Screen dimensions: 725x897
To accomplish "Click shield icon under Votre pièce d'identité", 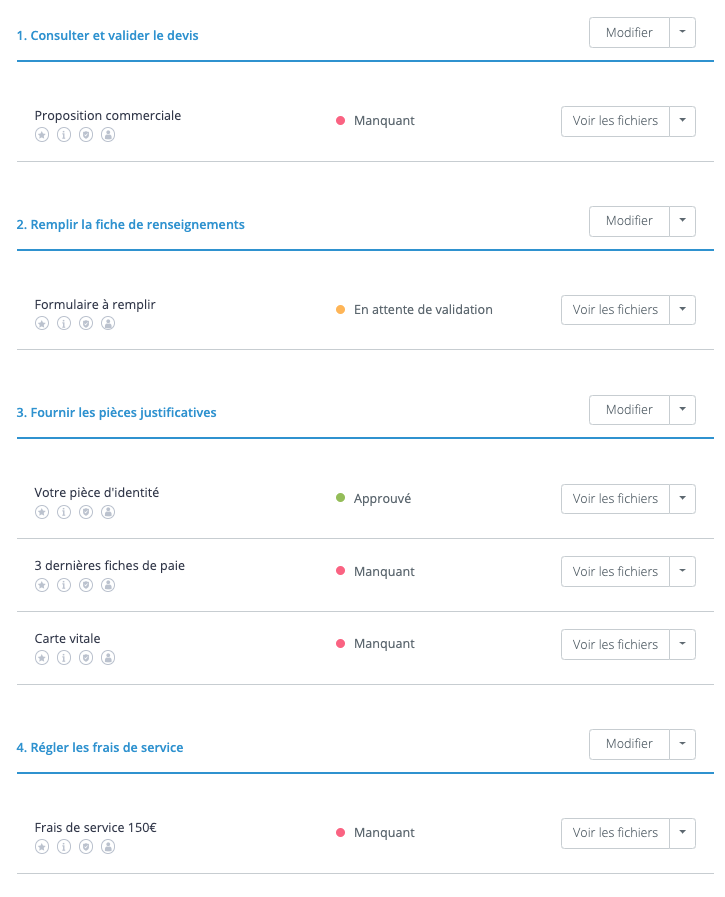I will (x=86, y=512).
